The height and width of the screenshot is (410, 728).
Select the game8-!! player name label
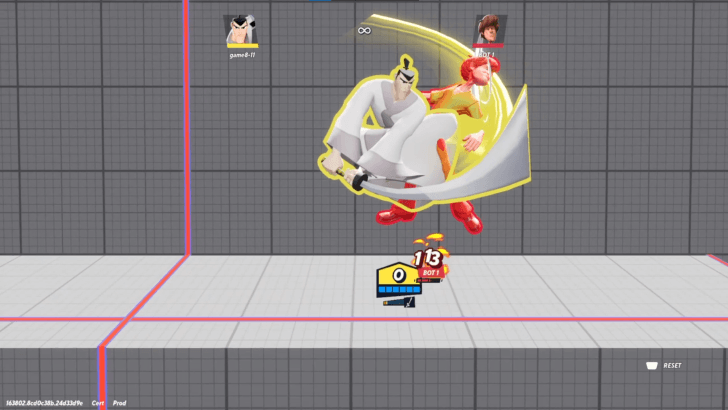242,55
